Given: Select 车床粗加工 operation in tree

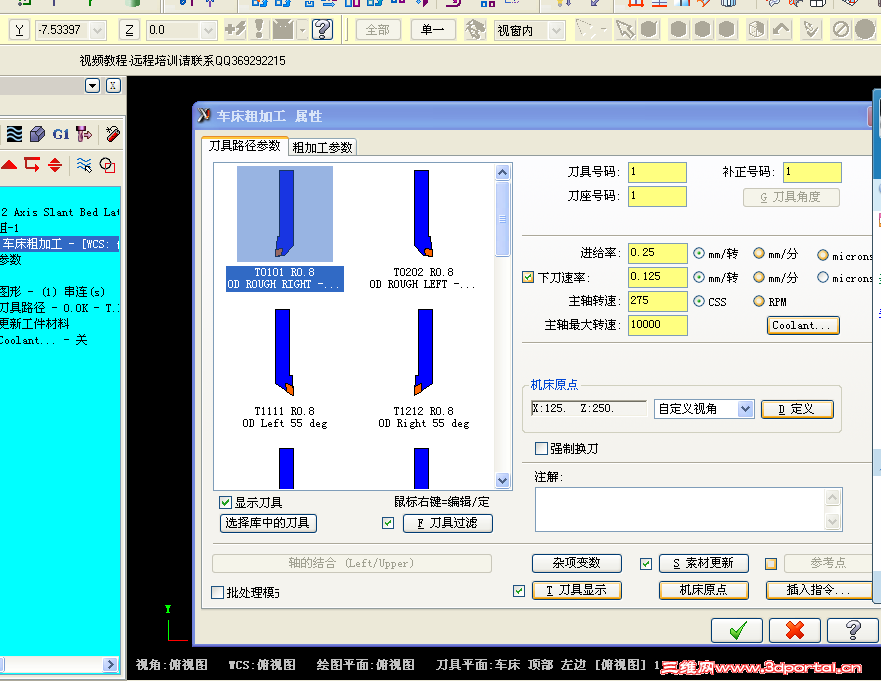Looking at the screenshot, I should [59, 244].
